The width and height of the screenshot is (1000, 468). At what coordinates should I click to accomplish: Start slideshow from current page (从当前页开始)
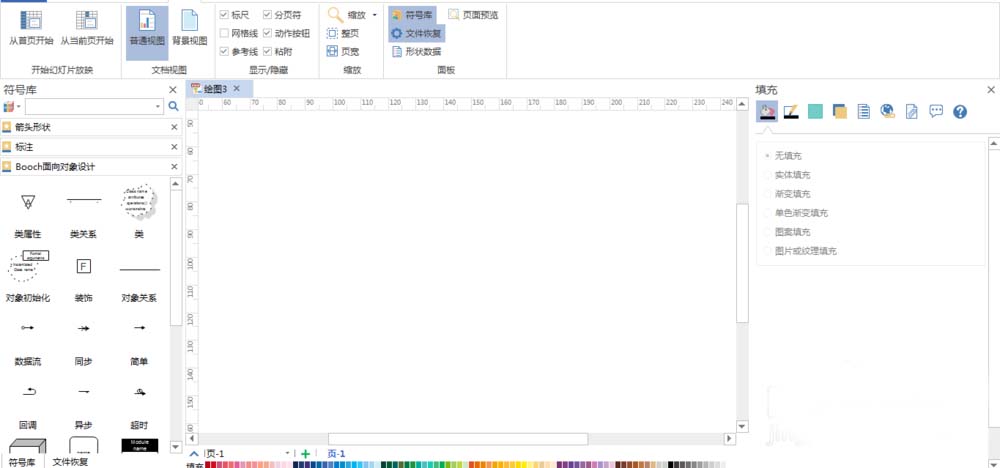tap(87, 27)
